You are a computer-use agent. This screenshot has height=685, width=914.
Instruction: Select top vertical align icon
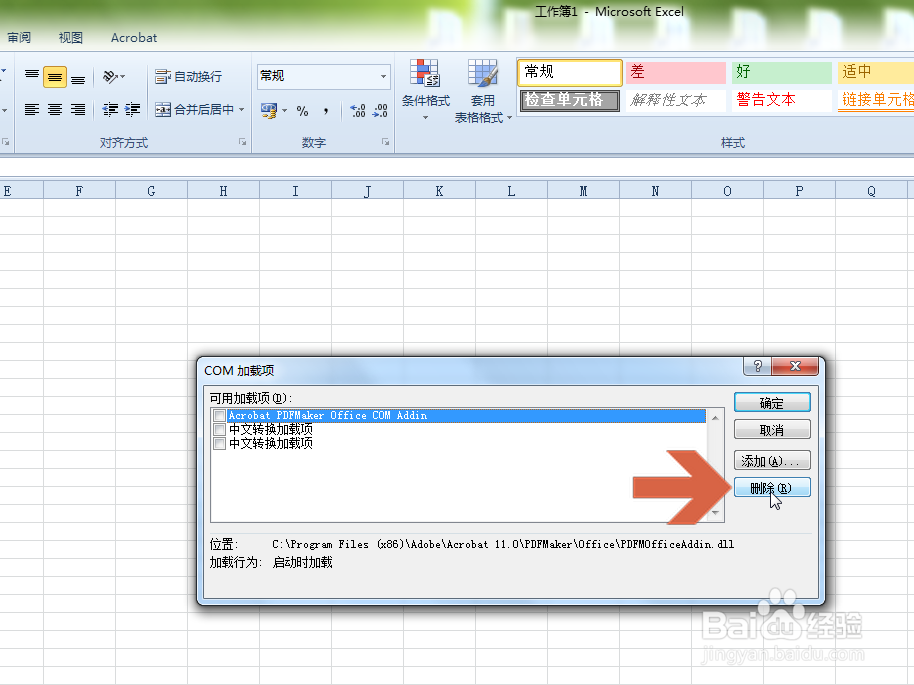pyautogui.click(x=32, y=76)
